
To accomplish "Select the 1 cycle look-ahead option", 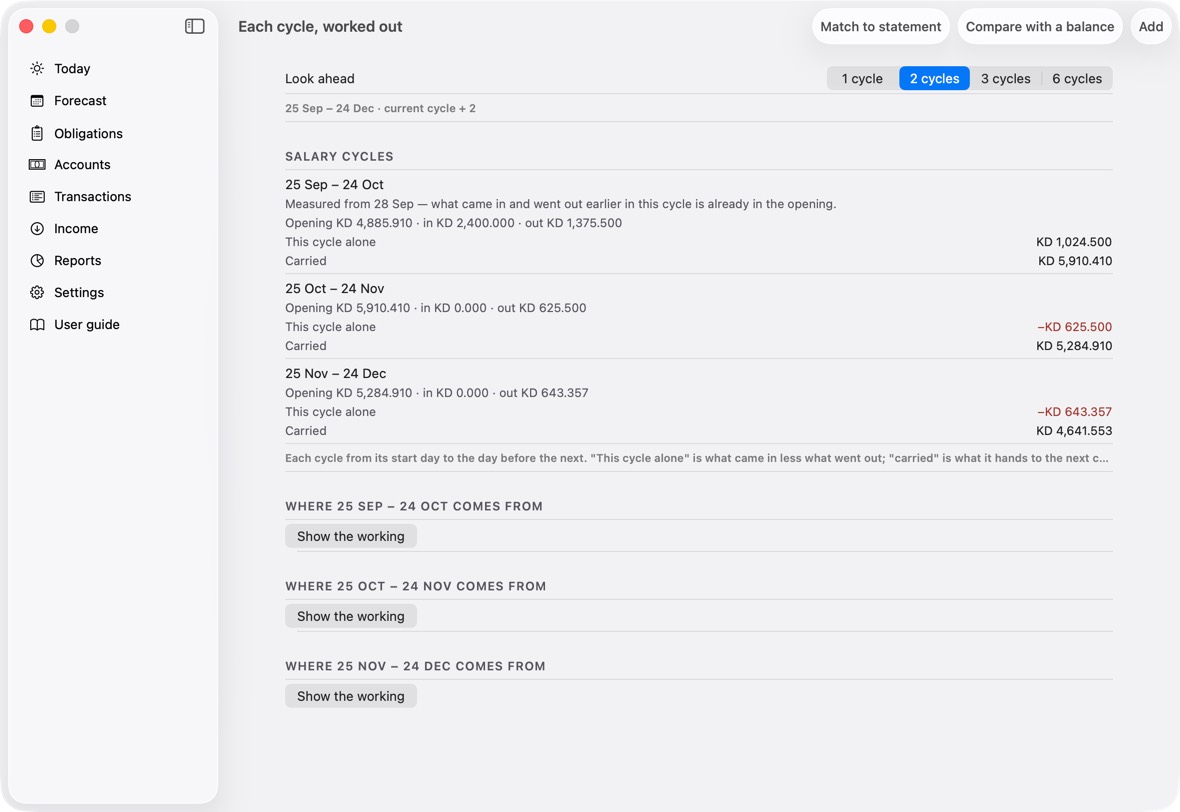I will click(862, 78).
